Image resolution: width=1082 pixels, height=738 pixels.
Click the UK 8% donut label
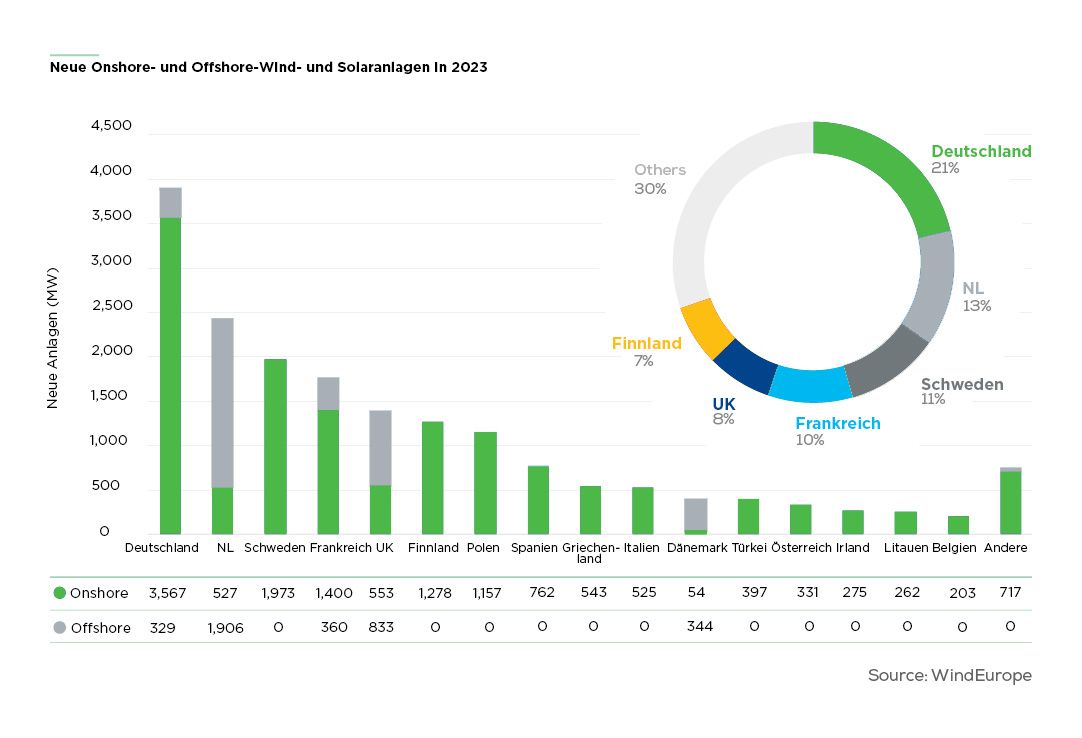(x=724, y=411)
